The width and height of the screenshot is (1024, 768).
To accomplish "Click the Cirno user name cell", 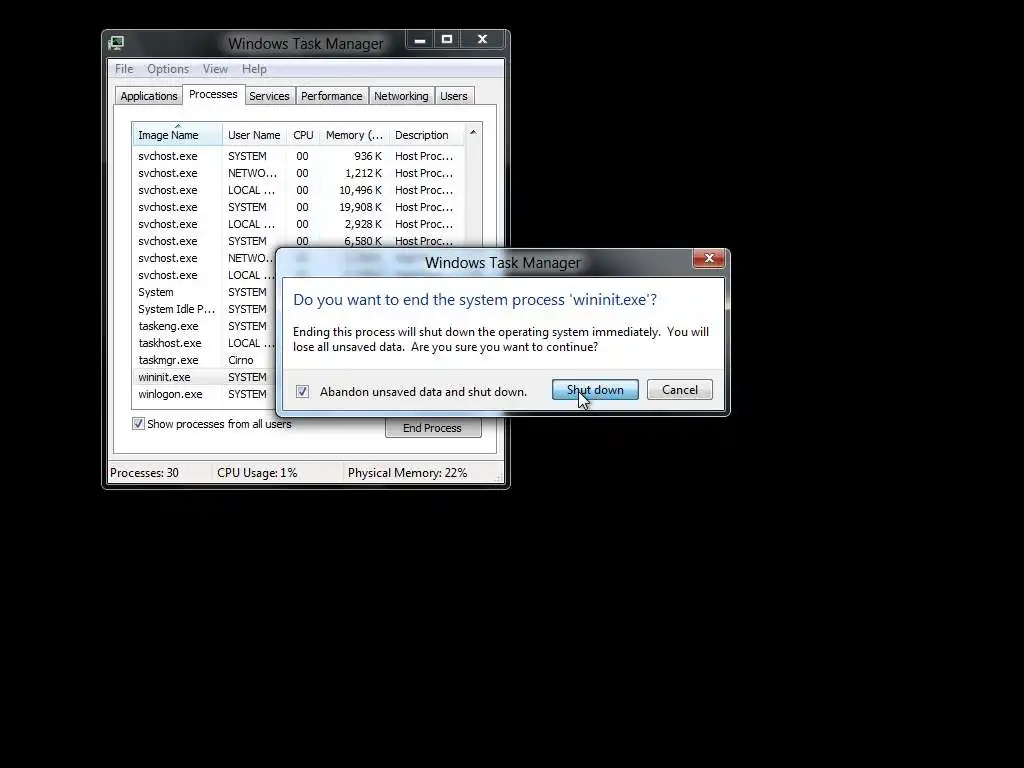I will (x=240, y=360).
